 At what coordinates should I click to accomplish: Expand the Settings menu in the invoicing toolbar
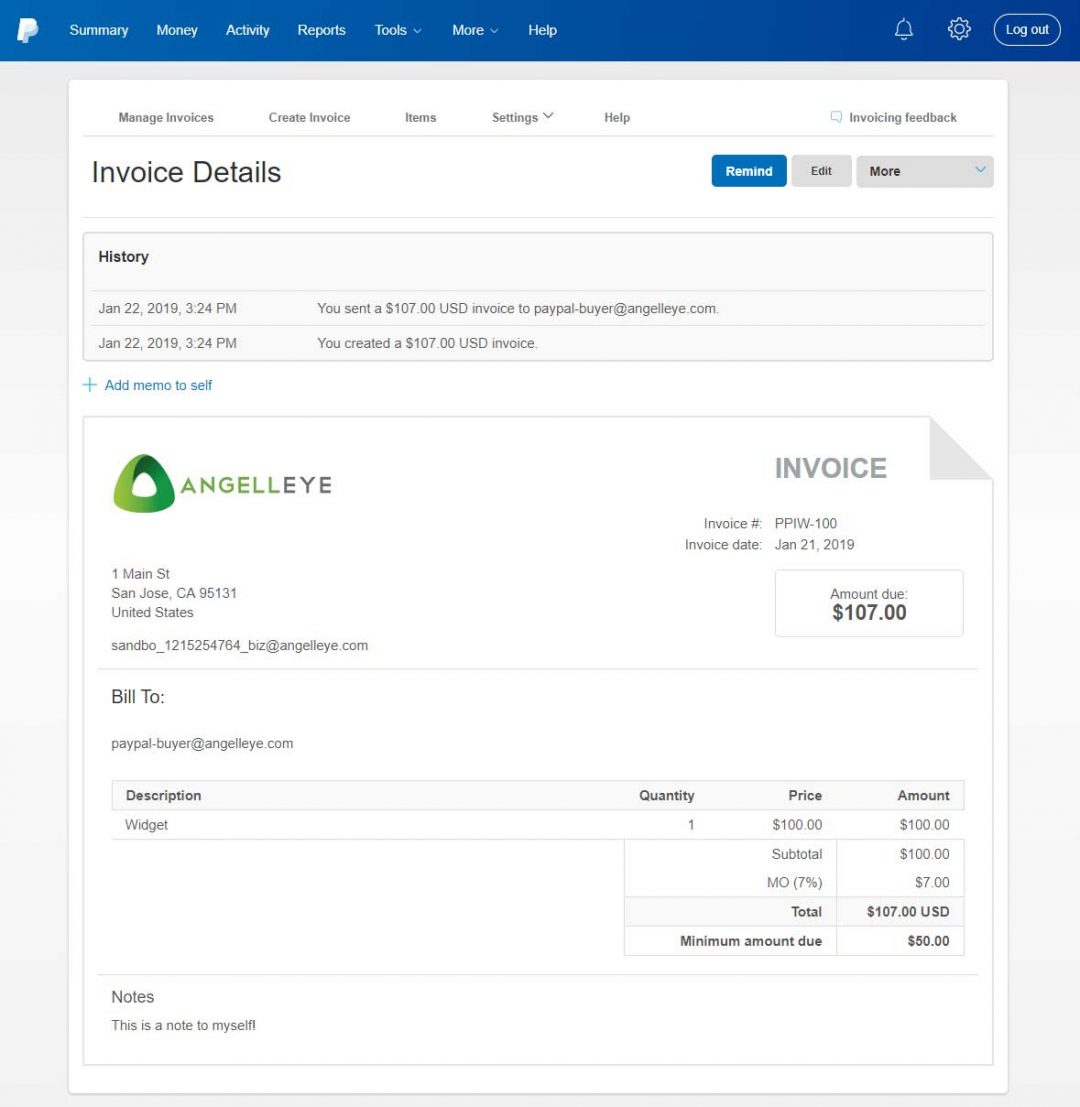click(521, 117)
